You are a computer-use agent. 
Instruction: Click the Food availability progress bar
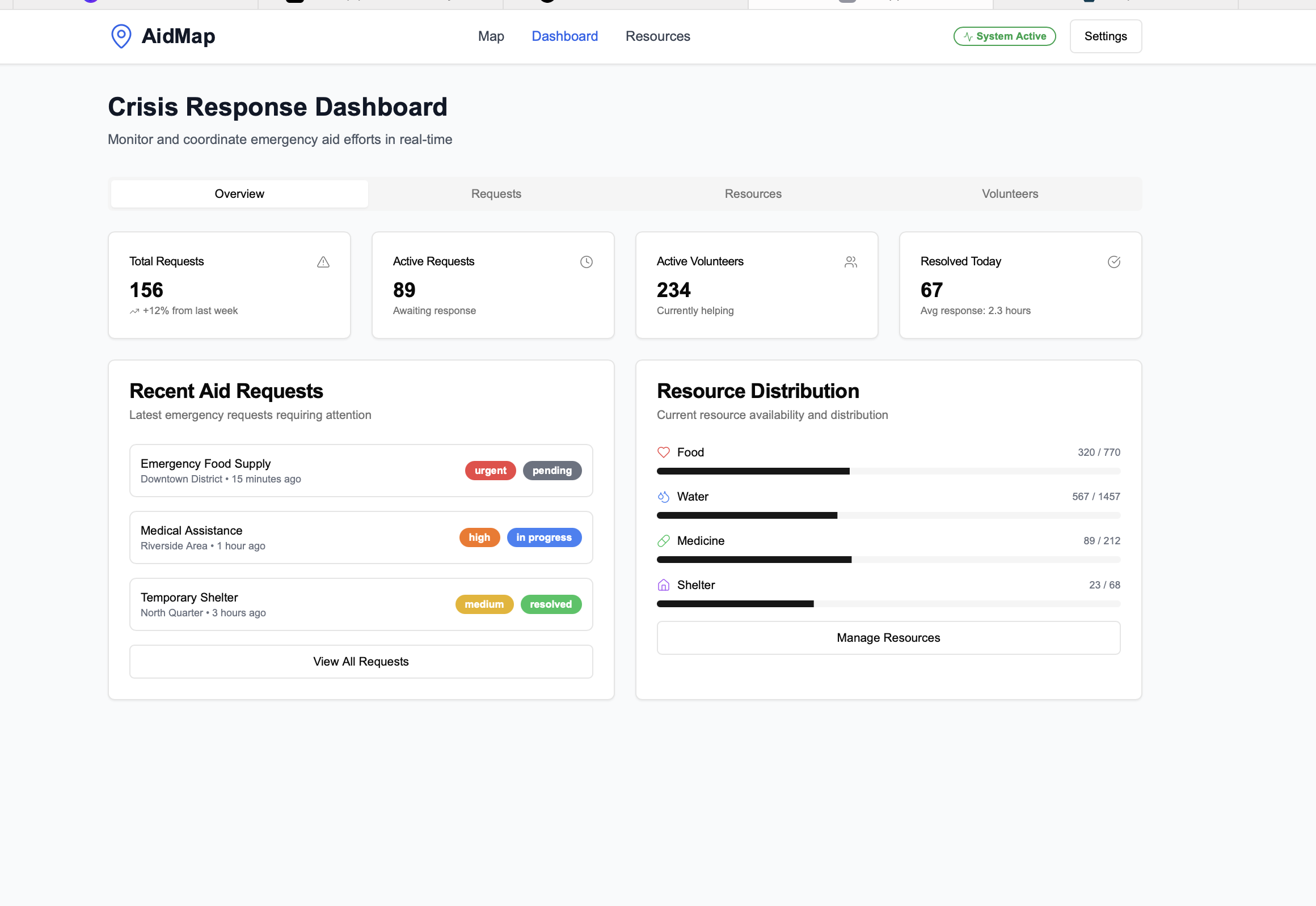click(888, 471)
